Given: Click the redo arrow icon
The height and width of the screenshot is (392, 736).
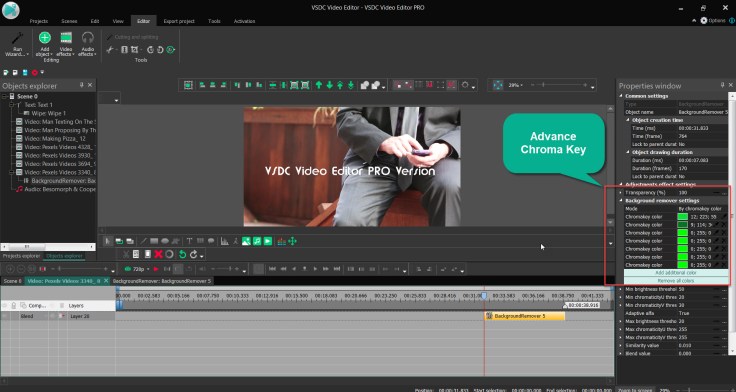Looking at the screenshot, I should [x=193, y=254].
